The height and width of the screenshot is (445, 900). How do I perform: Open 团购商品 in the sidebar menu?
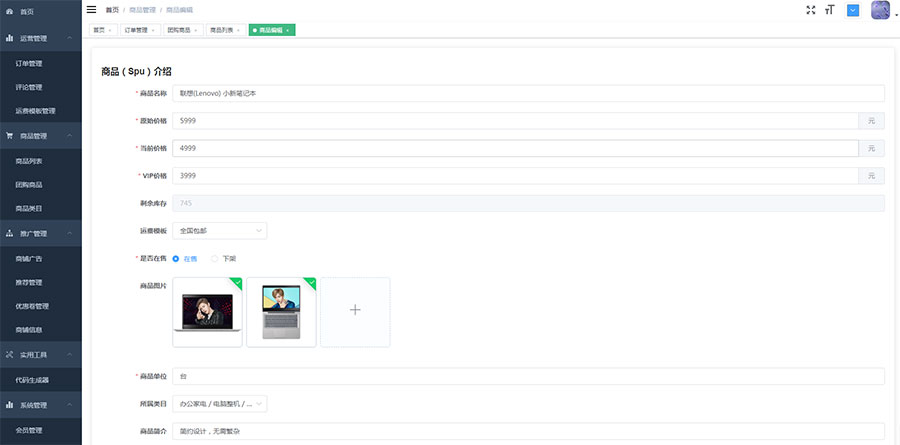pyautogui.click(x=41, y=185)
